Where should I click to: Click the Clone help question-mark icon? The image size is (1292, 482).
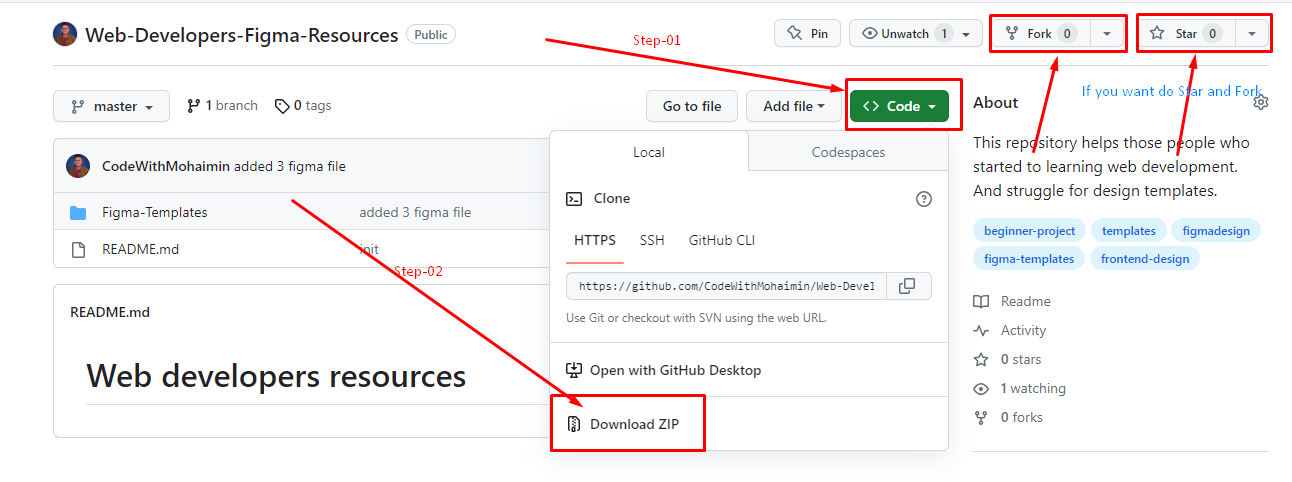pyautogui.click(x=924, y=199)
